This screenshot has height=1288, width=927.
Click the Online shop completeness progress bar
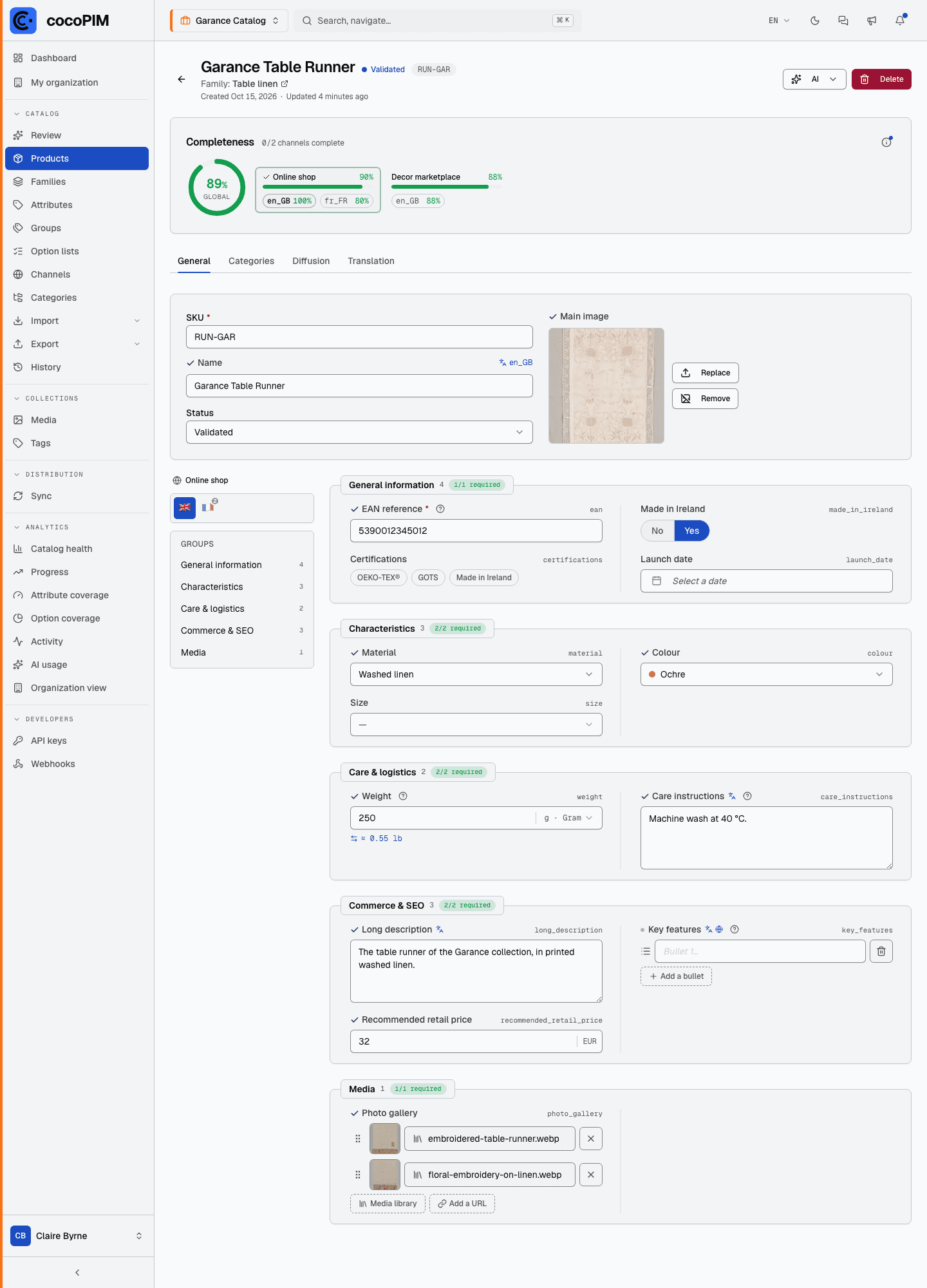coord(318,187)
